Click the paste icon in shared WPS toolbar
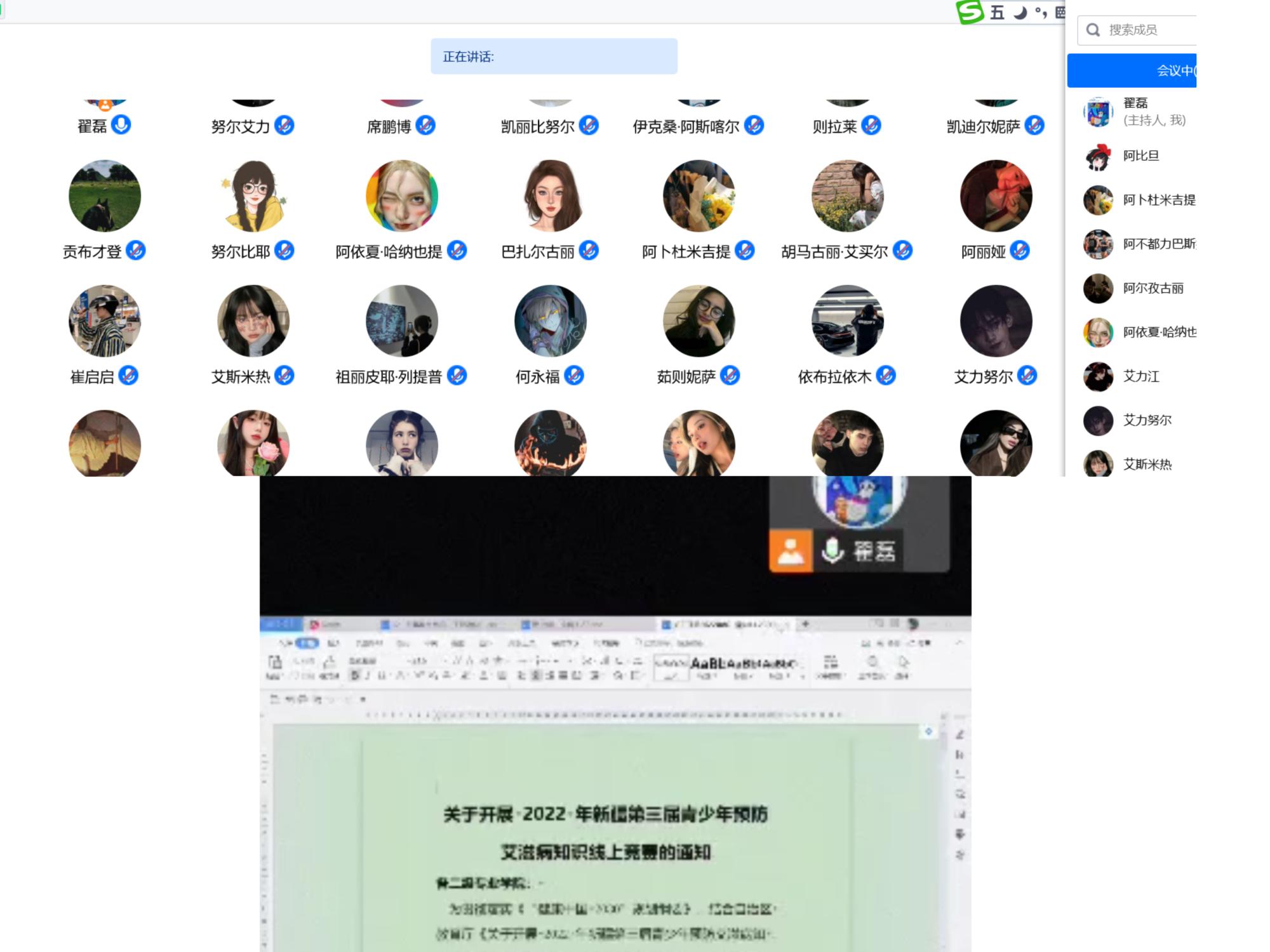The image size is (1270, 952). [275, 663]
